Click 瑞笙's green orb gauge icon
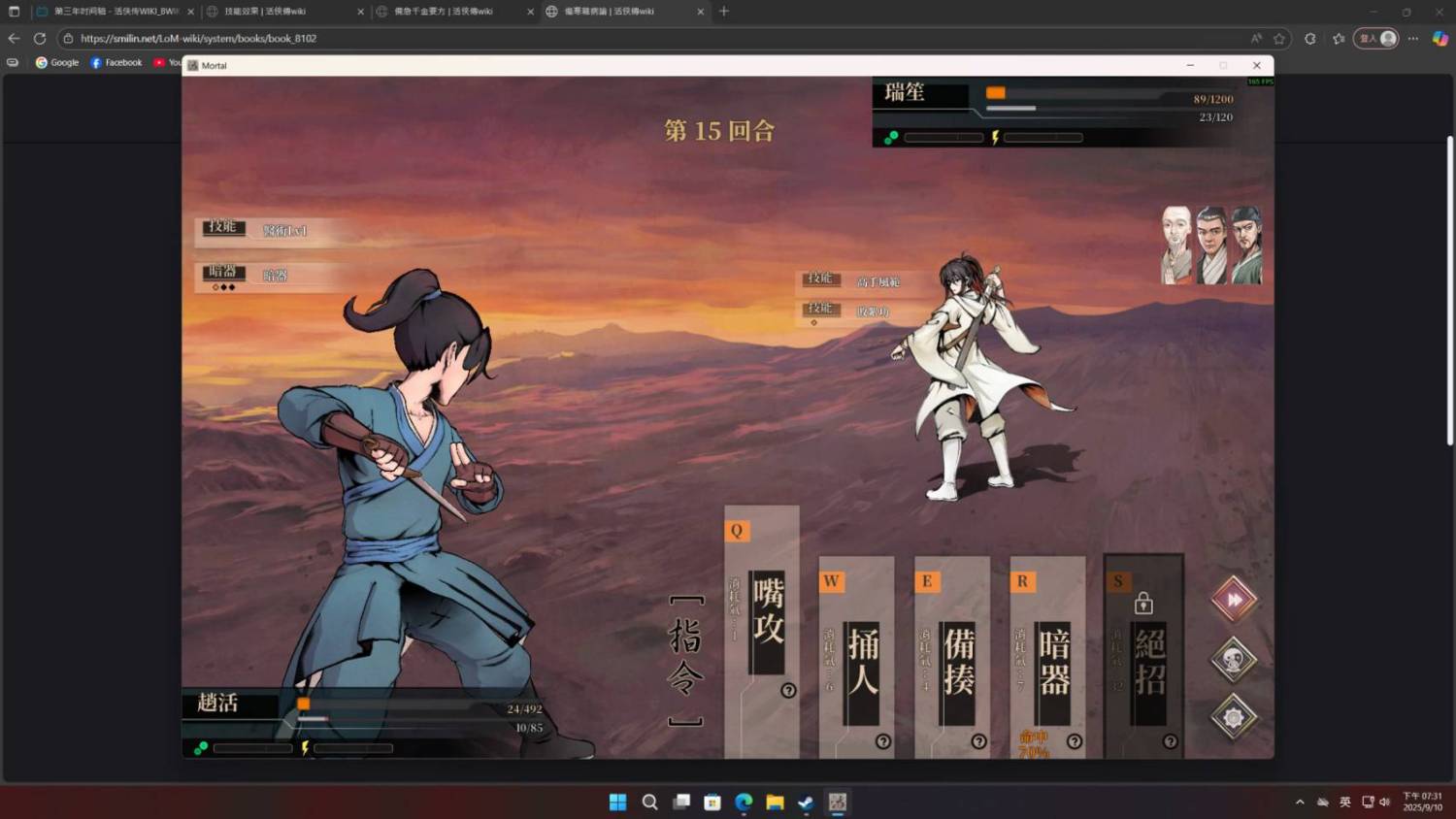 (x=891, y=138)
